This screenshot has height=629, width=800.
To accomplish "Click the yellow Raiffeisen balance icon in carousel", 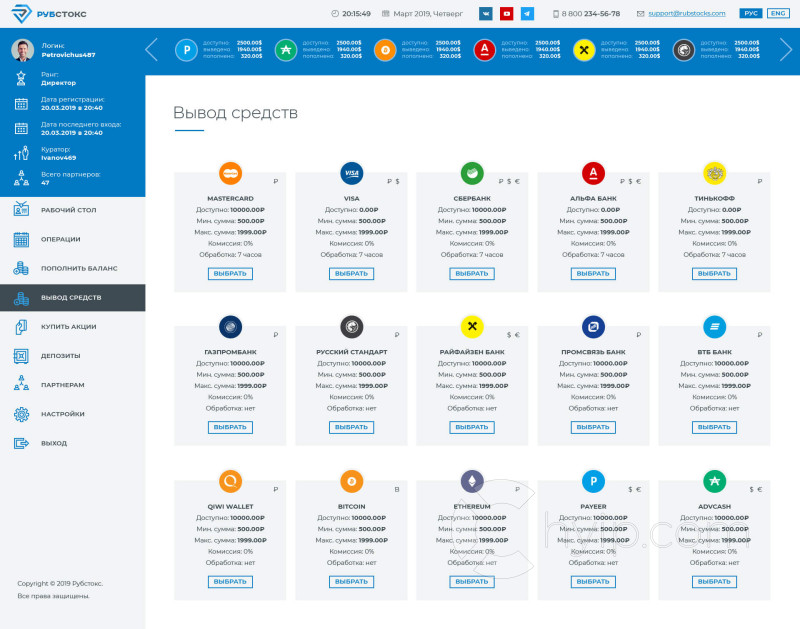I will [x=584, y=50].
